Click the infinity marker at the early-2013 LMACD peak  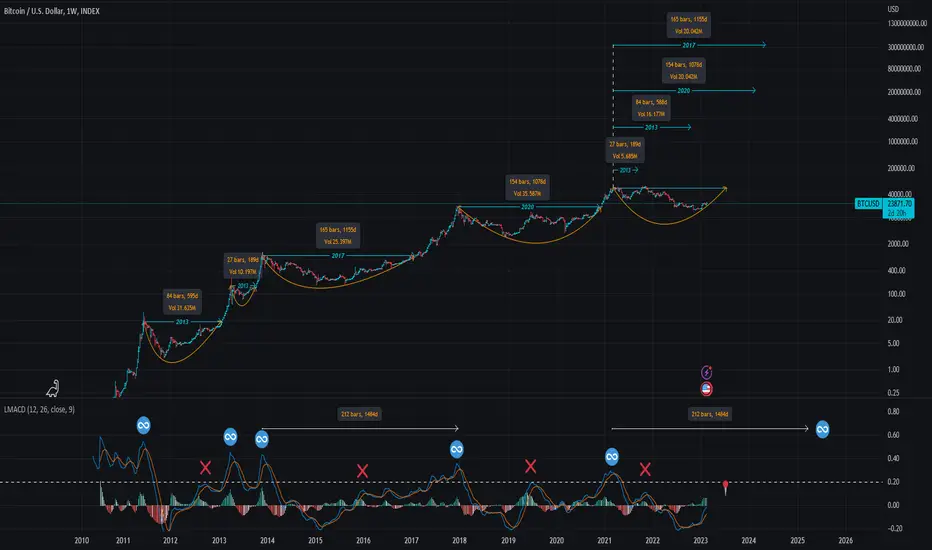pos(231,437)
